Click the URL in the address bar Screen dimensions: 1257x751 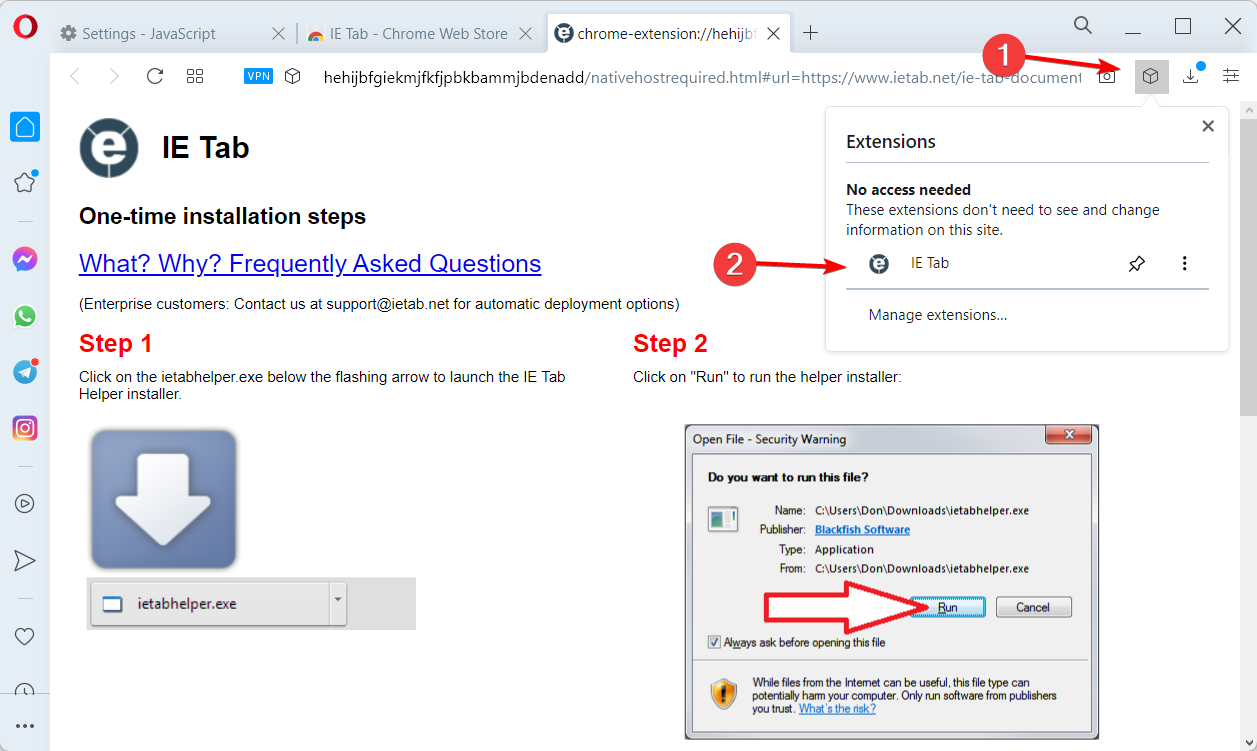702,77
